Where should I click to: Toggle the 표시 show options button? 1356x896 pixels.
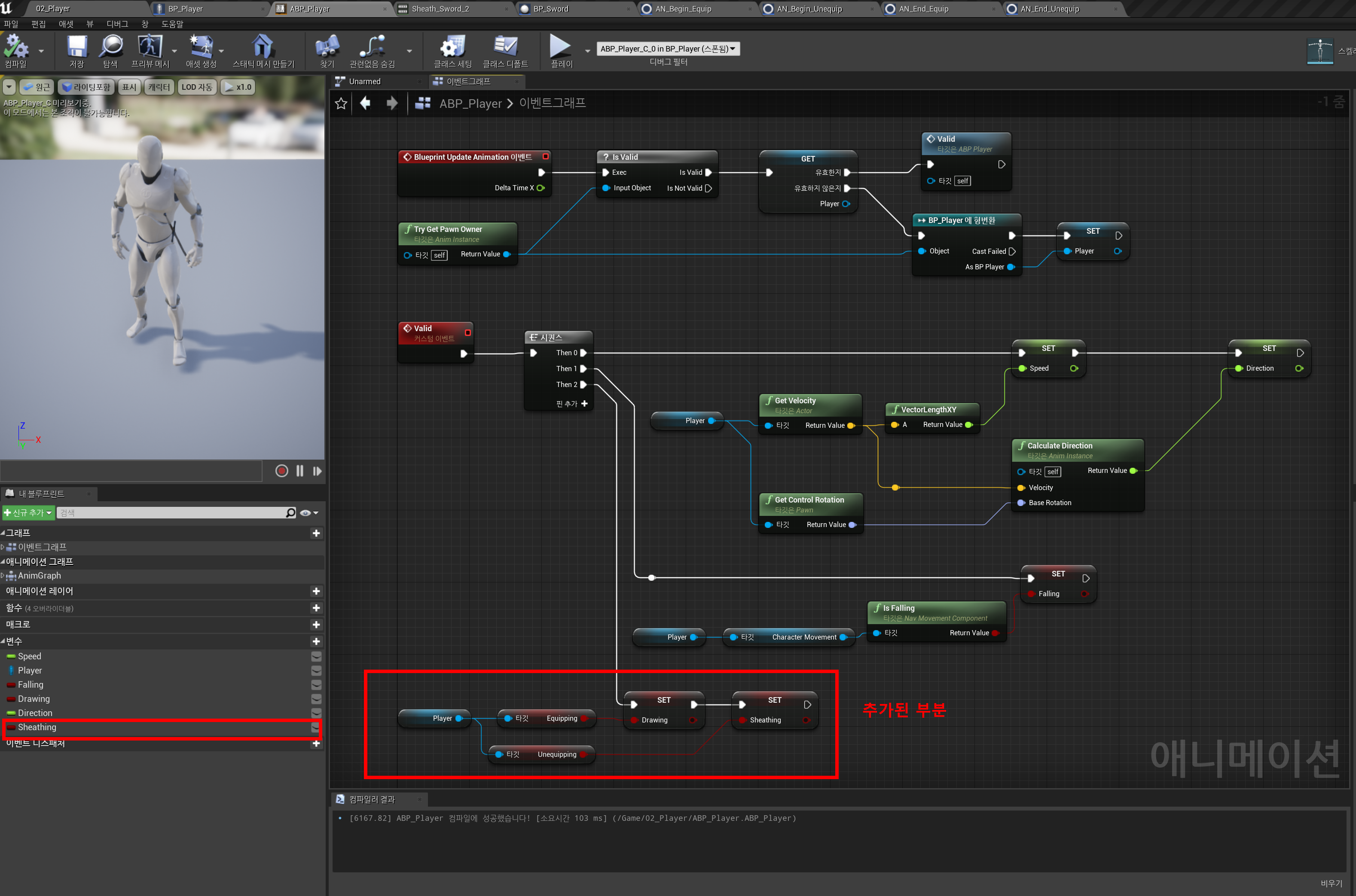(x=129, y=87)
